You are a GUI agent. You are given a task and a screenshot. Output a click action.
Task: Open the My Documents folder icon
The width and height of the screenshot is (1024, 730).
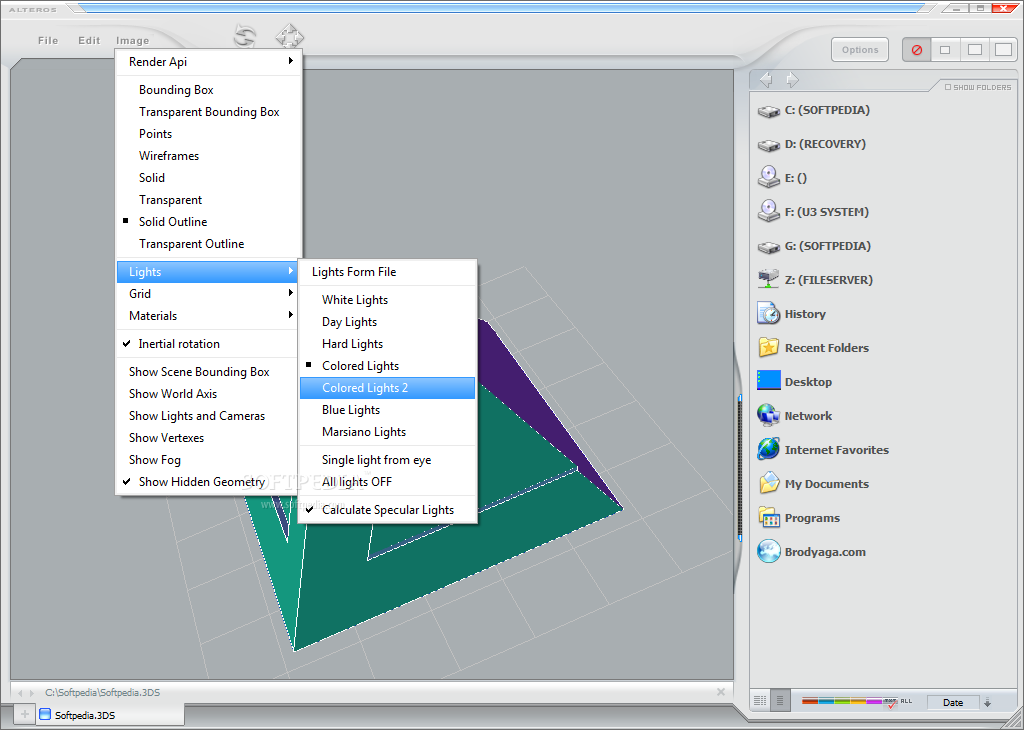(x=769, y=483)
